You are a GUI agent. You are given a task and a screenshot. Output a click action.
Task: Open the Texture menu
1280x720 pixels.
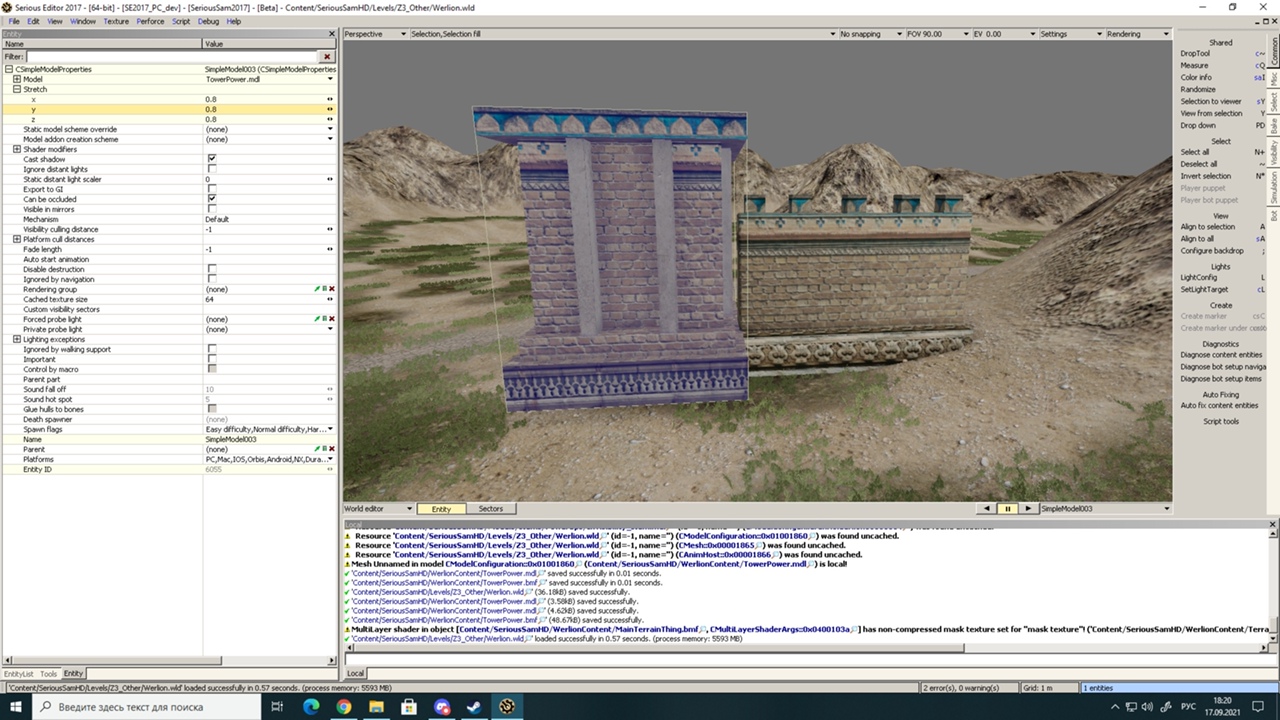click(116, 21)
